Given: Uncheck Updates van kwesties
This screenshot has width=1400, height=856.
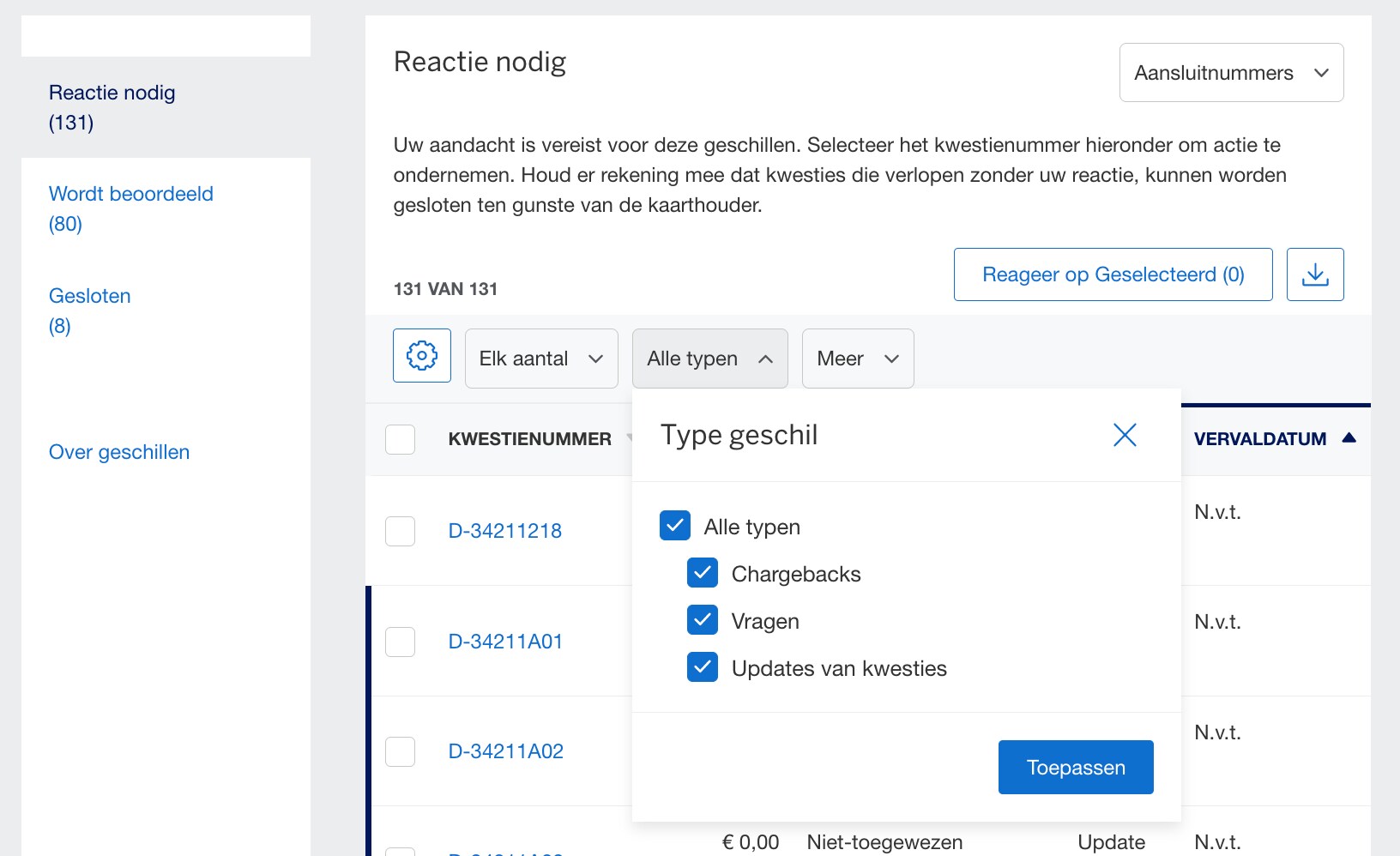Looking at the screenshot, I should (x=703, y=667).
